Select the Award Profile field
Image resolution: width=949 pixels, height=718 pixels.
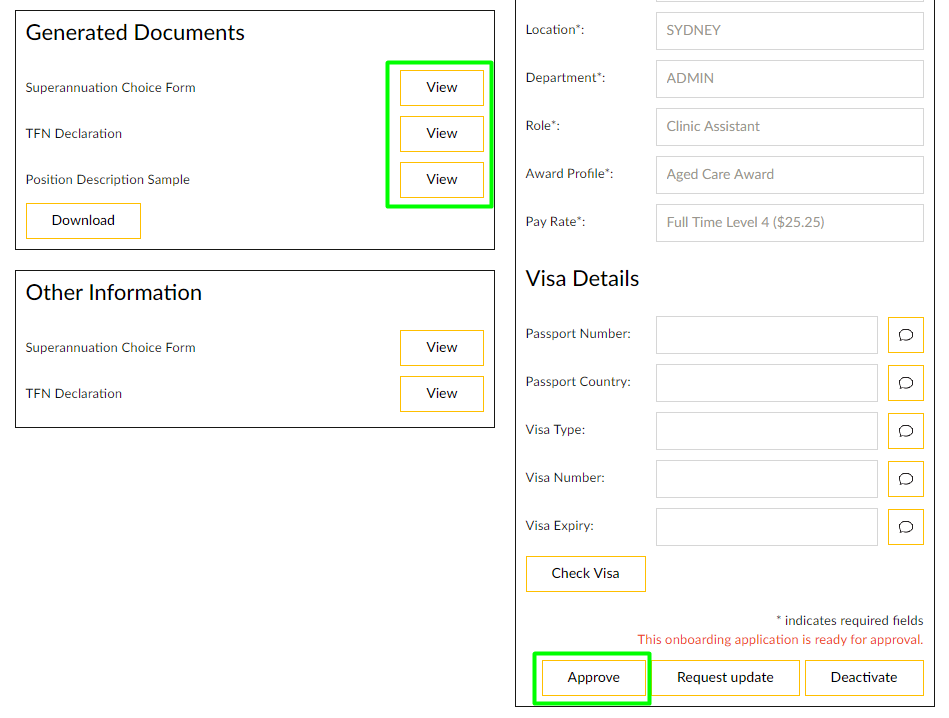pos(790,175)
